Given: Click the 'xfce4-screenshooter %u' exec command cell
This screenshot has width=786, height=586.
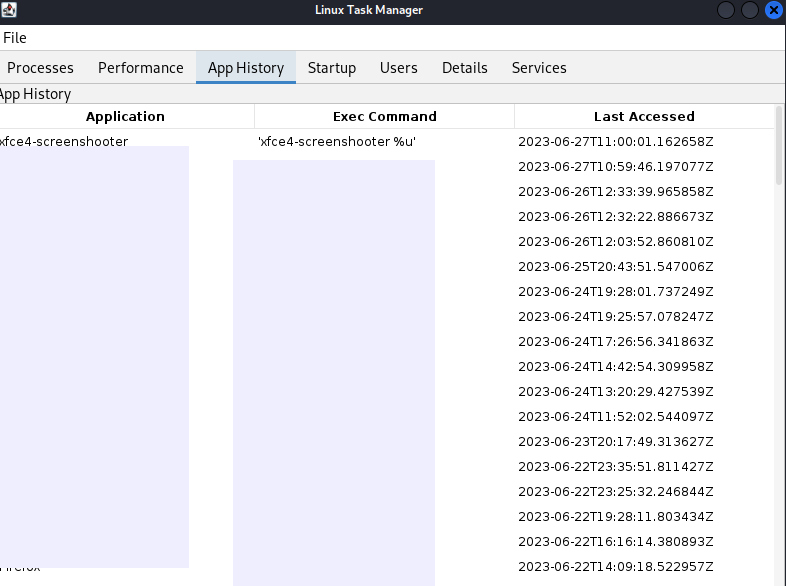Looking at the screenshot, I should [337, 141].
